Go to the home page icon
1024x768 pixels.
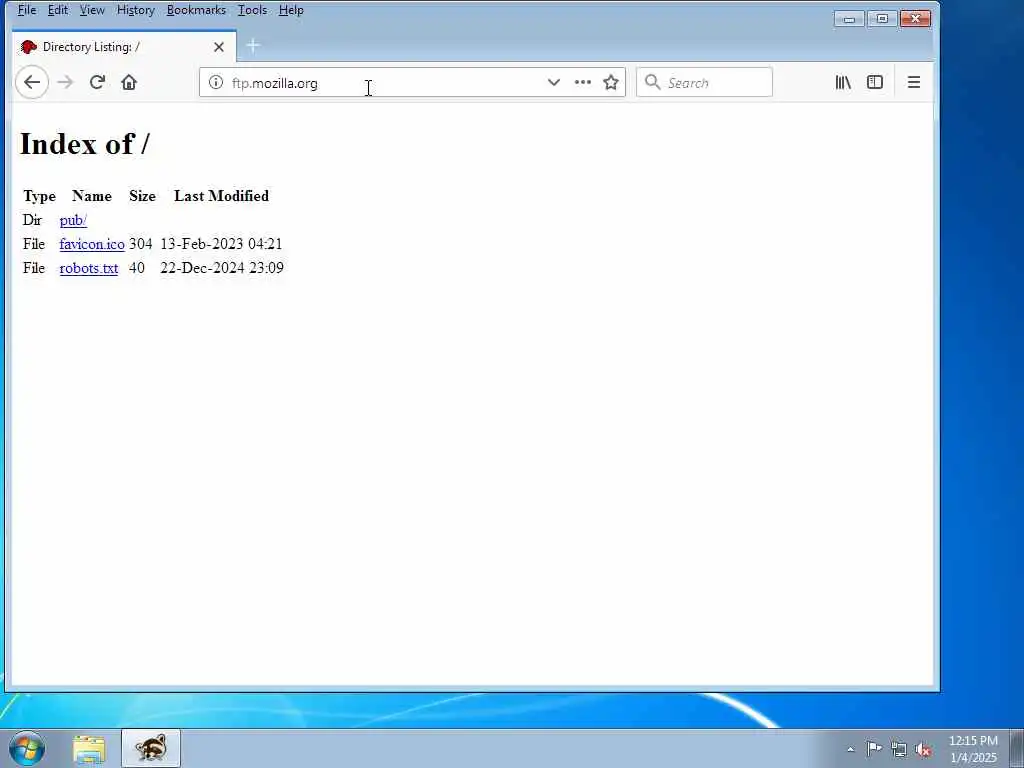129,82
